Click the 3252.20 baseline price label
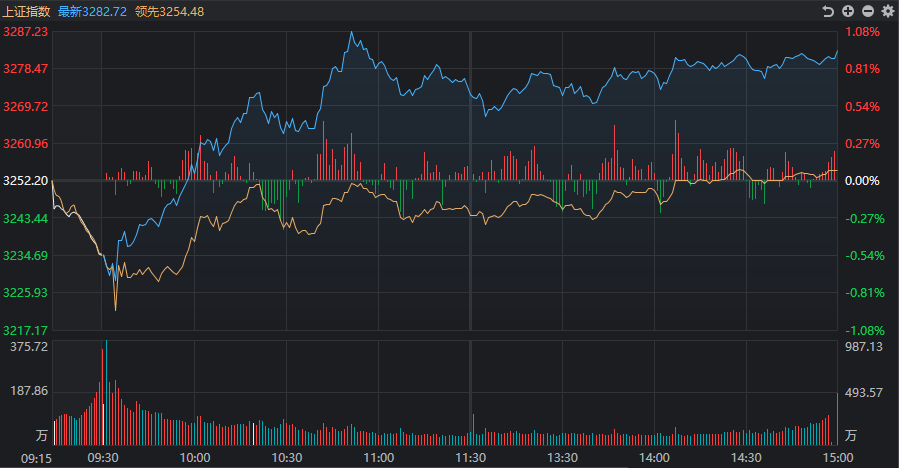 [x=26, y=181]
